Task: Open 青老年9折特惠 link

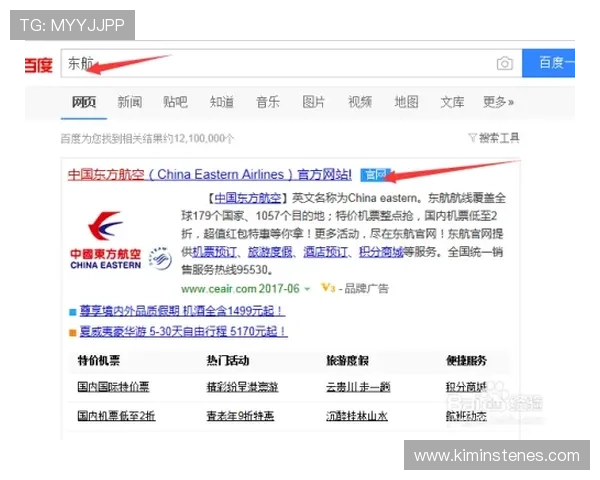Action: click(240, 416)
